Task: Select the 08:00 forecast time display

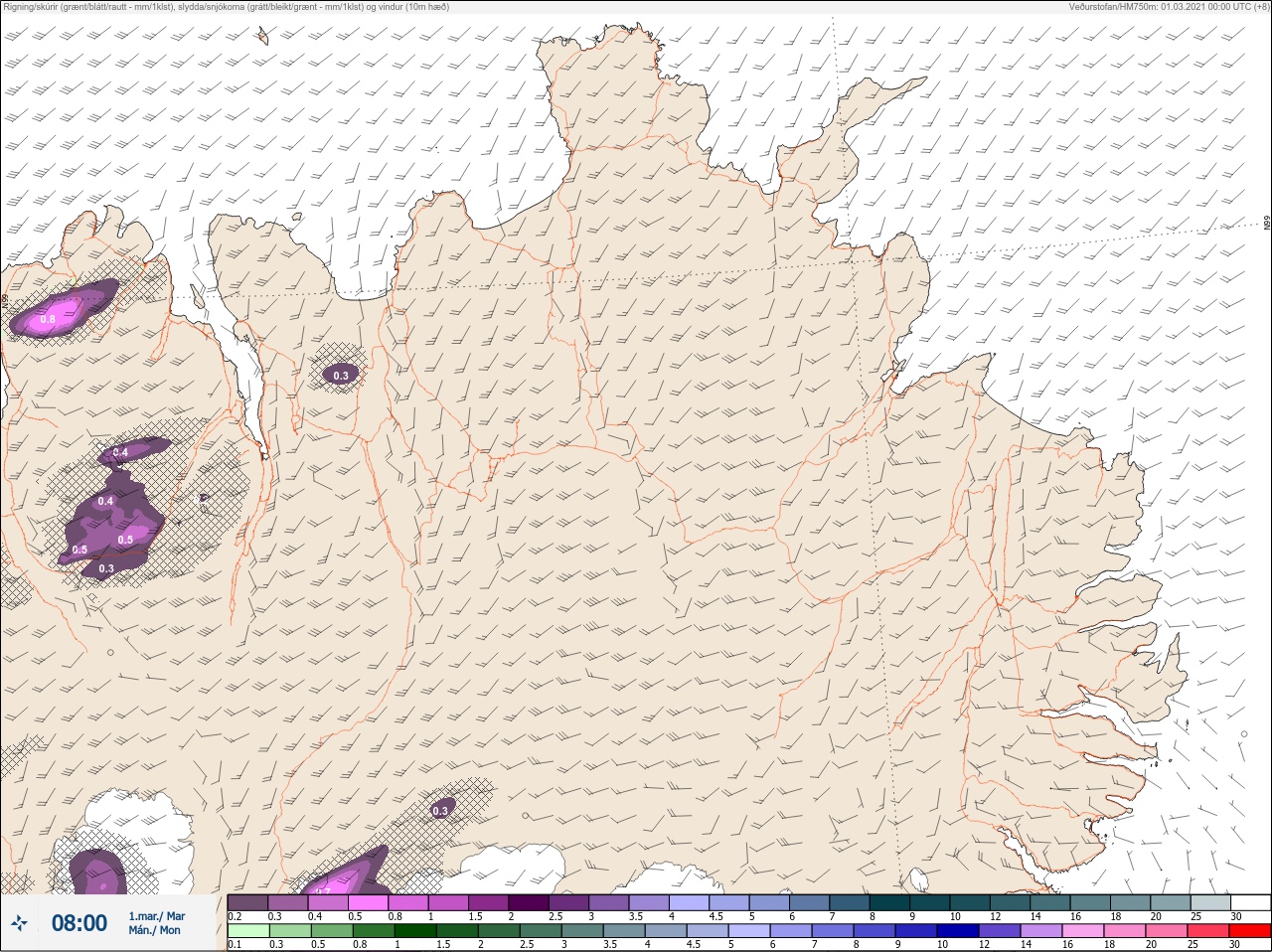Action: coord(79,923)
